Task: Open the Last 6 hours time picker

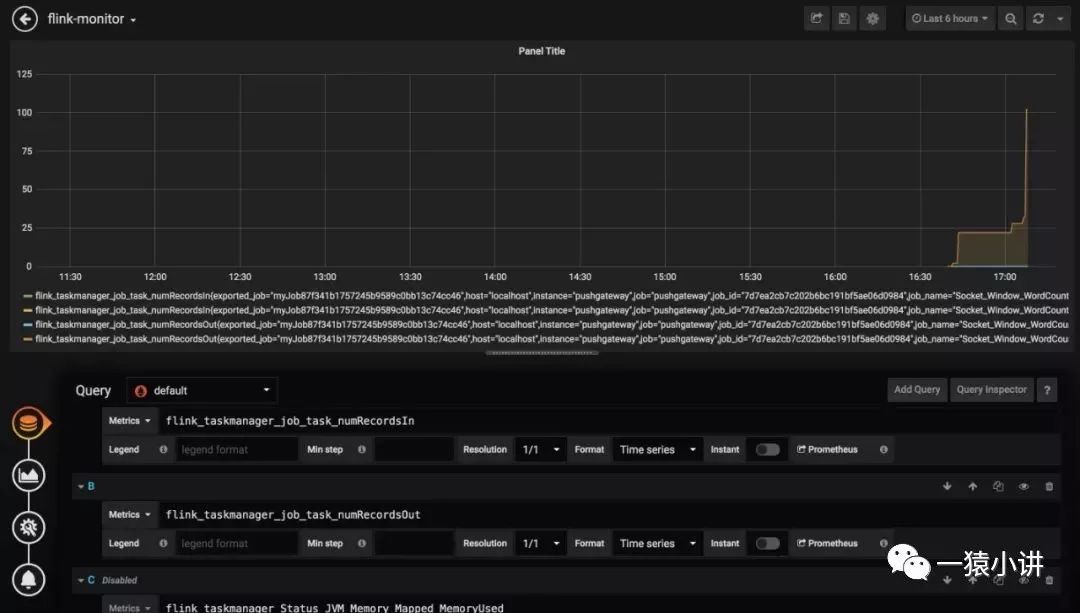Action: coord(950,19)
